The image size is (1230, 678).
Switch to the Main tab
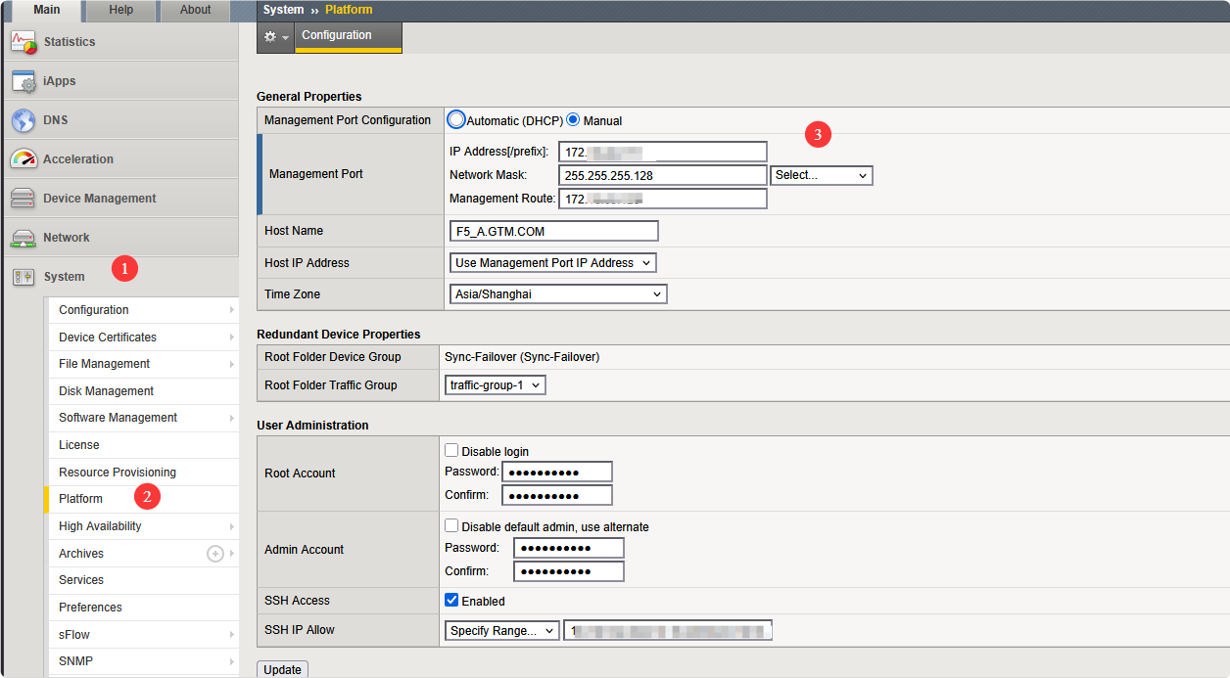point(46,10)
